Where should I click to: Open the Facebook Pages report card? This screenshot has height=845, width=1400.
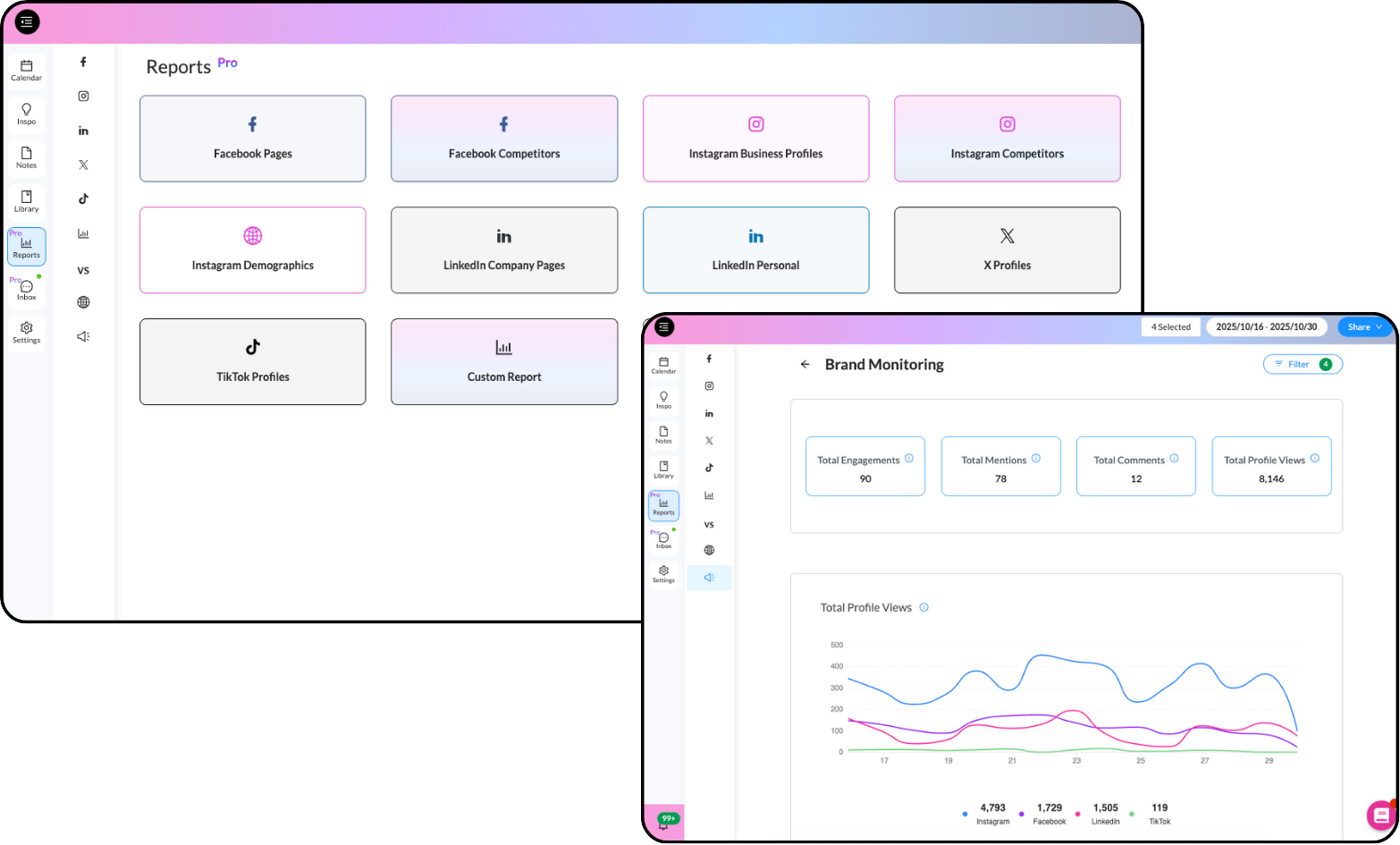pos(253,139)
